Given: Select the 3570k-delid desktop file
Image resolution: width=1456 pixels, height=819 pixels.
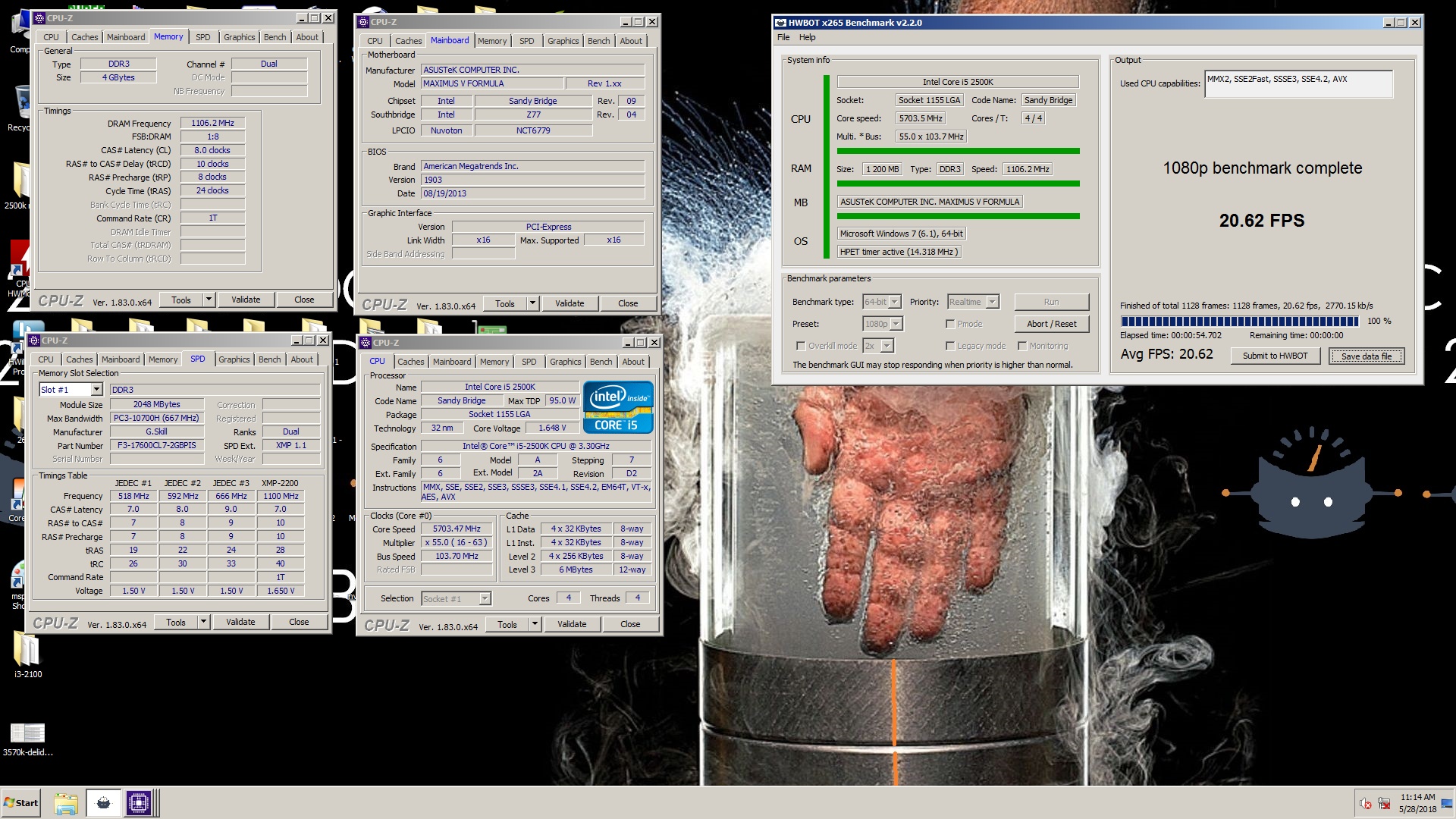Looking at the screenshot, I should [27, 739].
